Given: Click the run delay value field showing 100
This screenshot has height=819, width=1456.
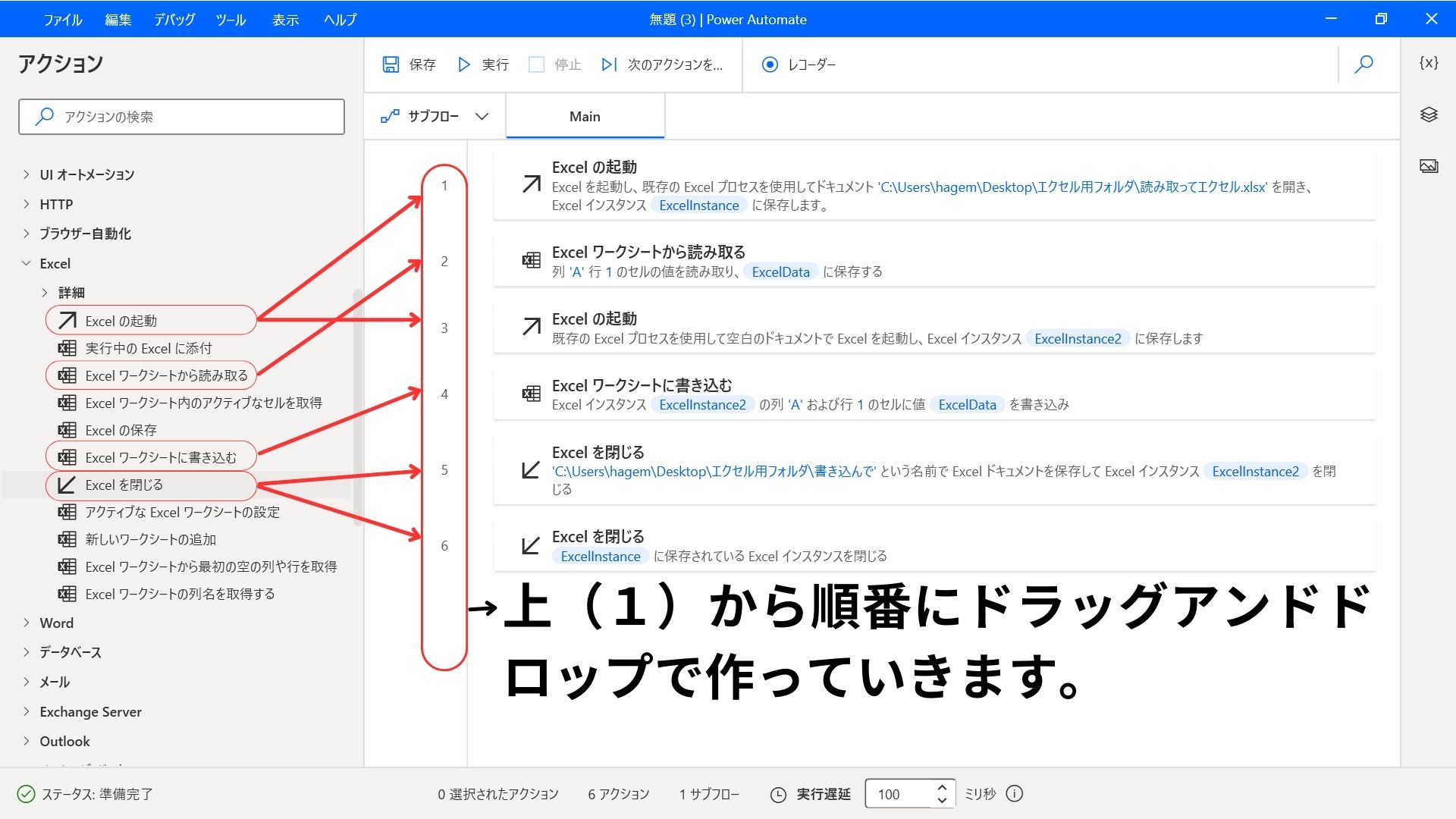Looking at the screenshot, I should click(899, 794).
